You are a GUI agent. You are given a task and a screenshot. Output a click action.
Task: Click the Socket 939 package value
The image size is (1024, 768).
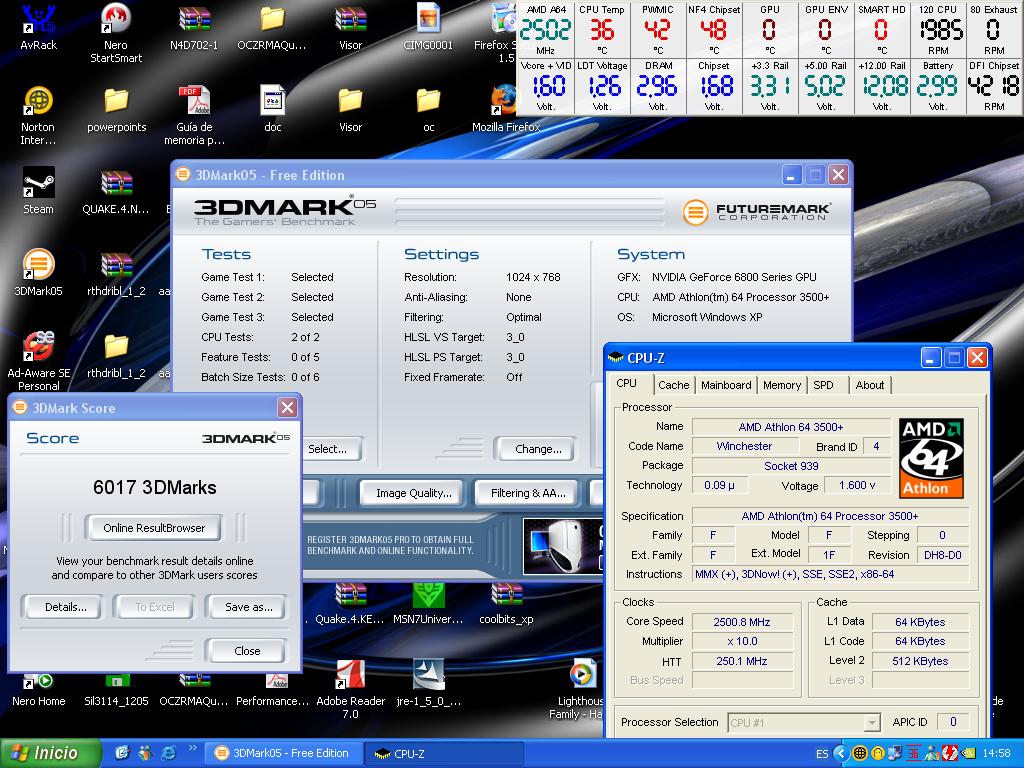tap(791, 466)
